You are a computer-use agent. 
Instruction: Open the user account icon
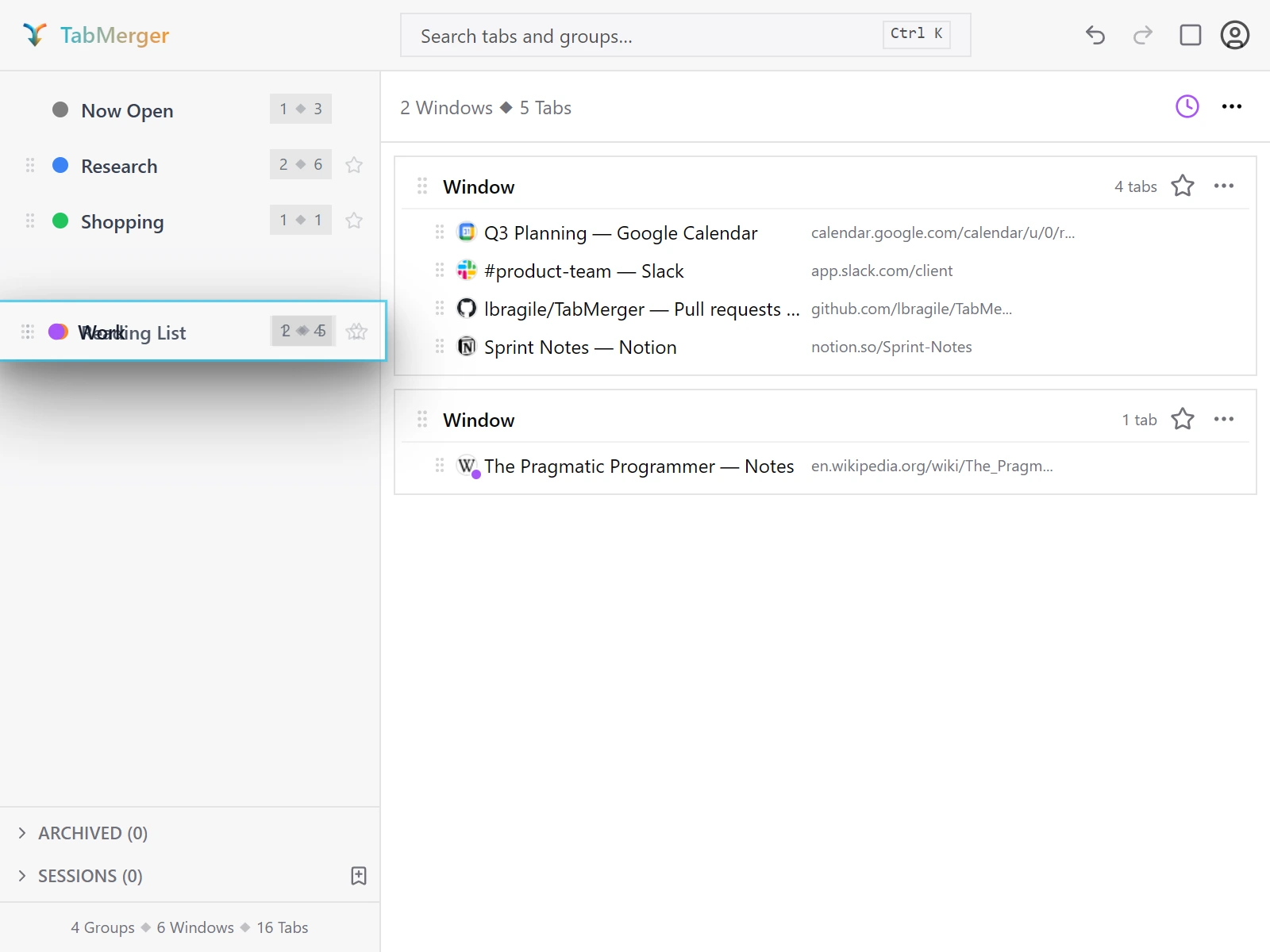[1235, 35]
